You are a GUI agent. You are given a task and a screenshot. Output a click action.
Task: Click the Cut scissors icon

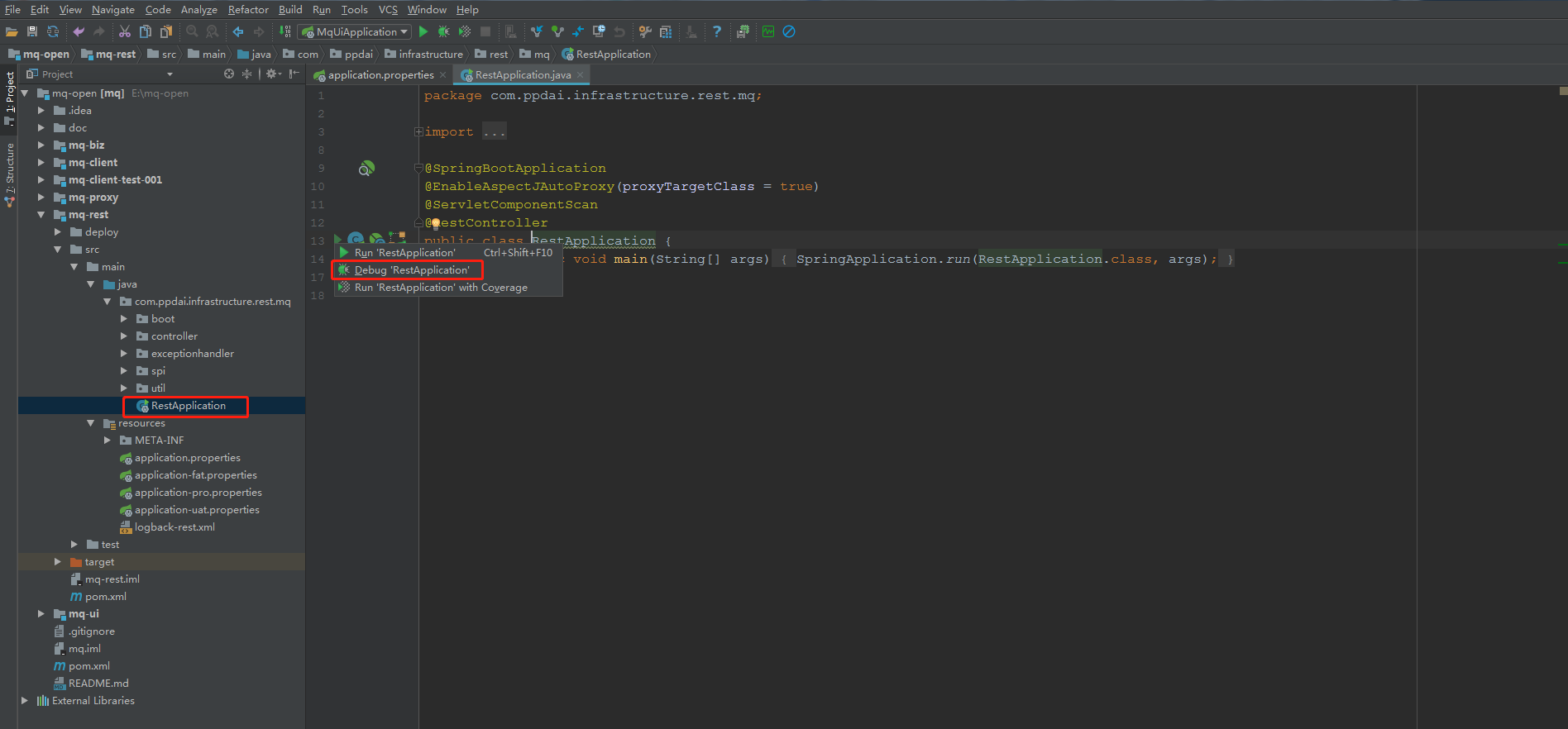tap(125, 31)
